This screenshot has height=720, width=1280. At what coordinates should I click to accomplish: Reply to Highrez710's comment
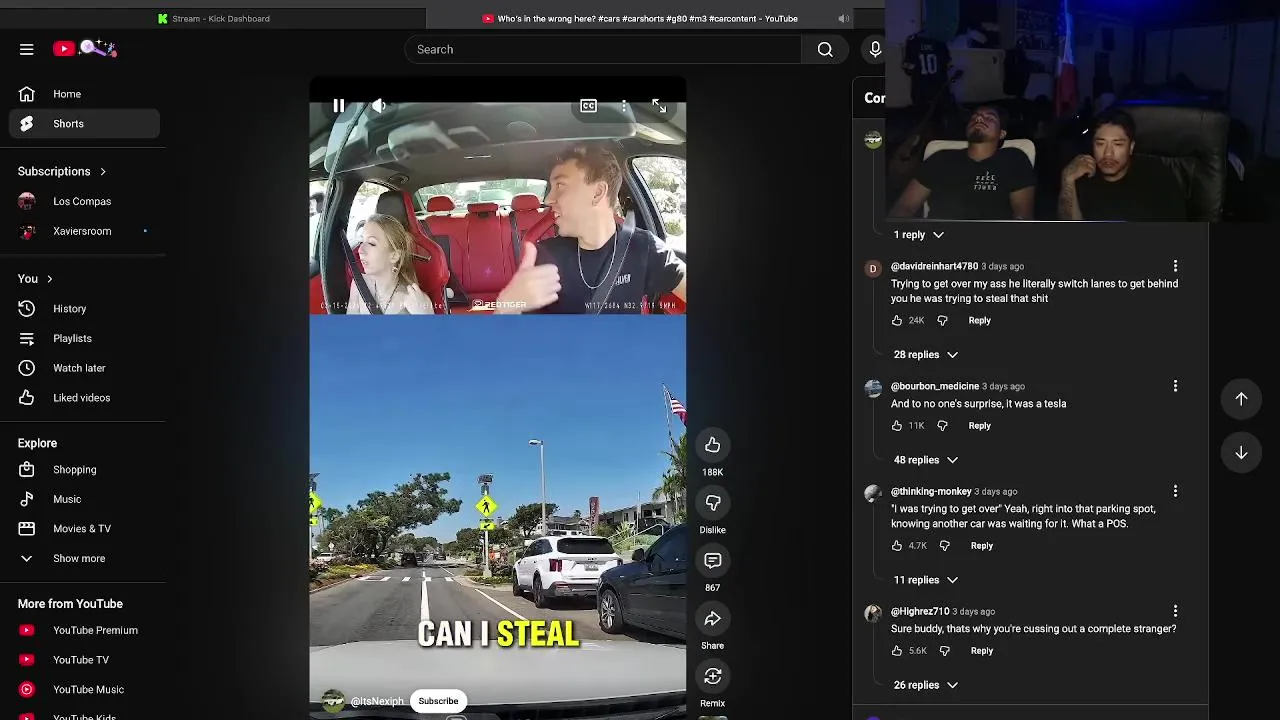tap(981, 651)
